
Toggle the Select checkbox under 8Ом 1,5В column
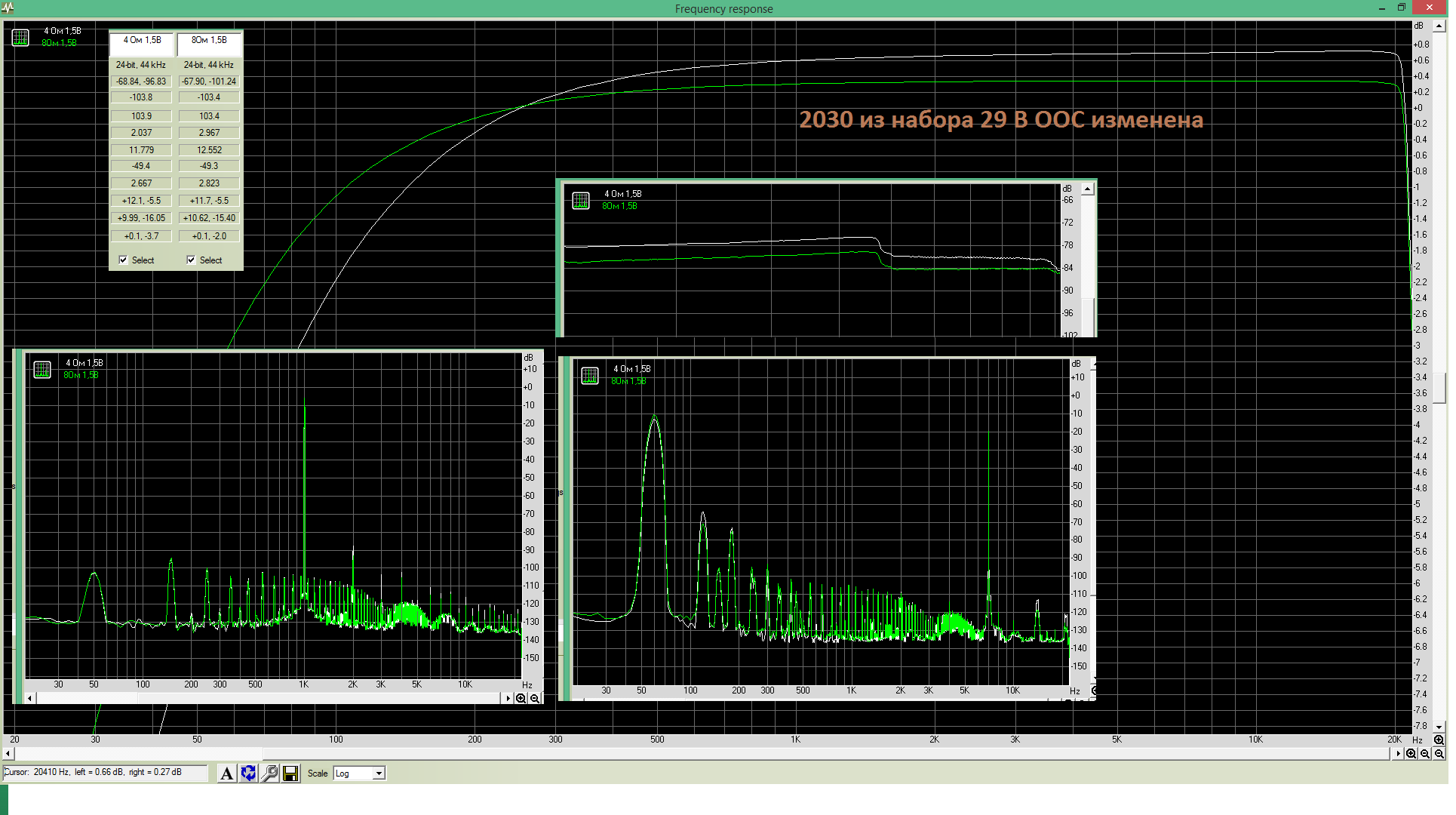[192, 260]
